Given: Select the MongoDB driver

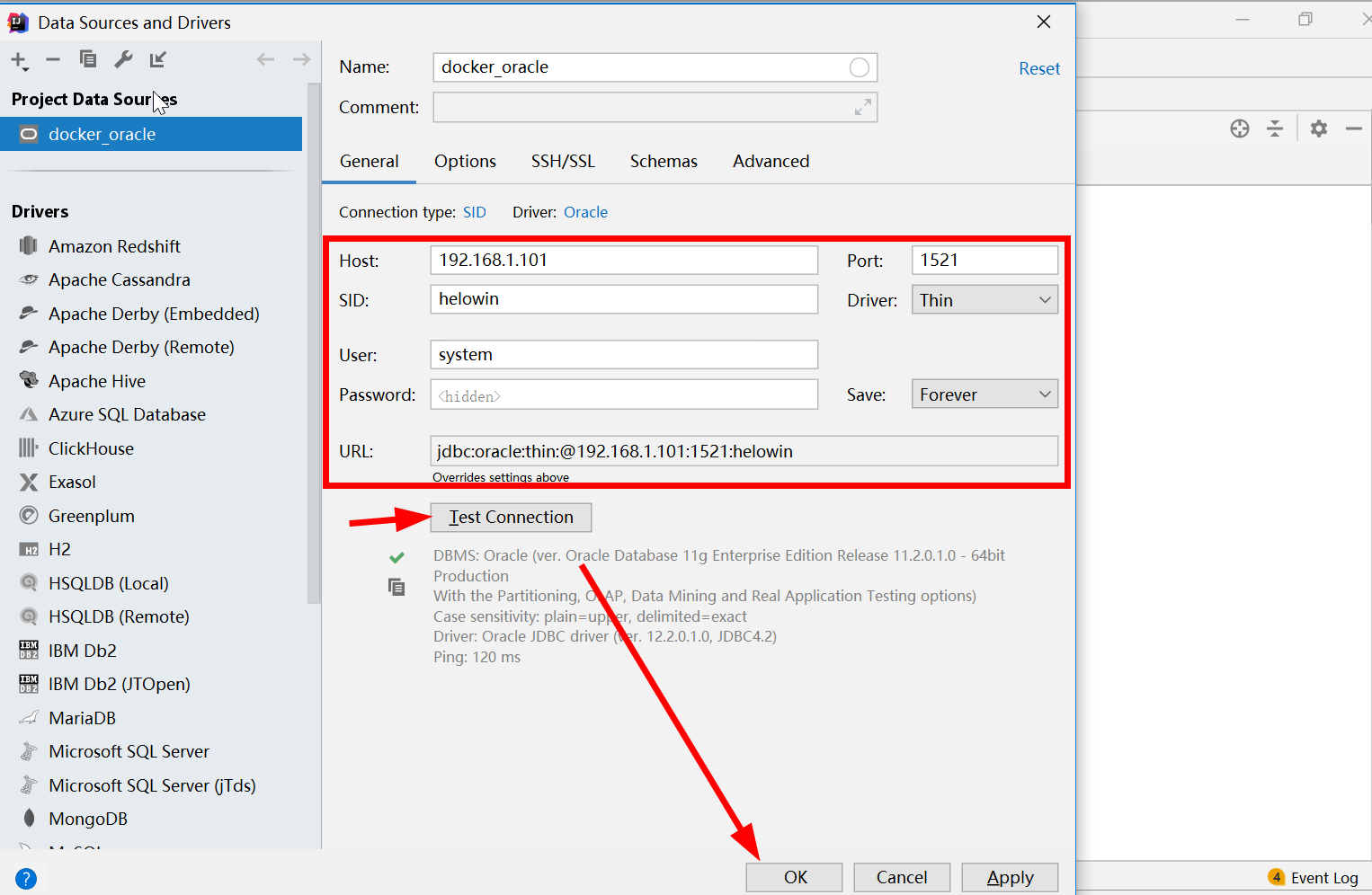Looking at the screenshot, I should [x=87, y=820].
